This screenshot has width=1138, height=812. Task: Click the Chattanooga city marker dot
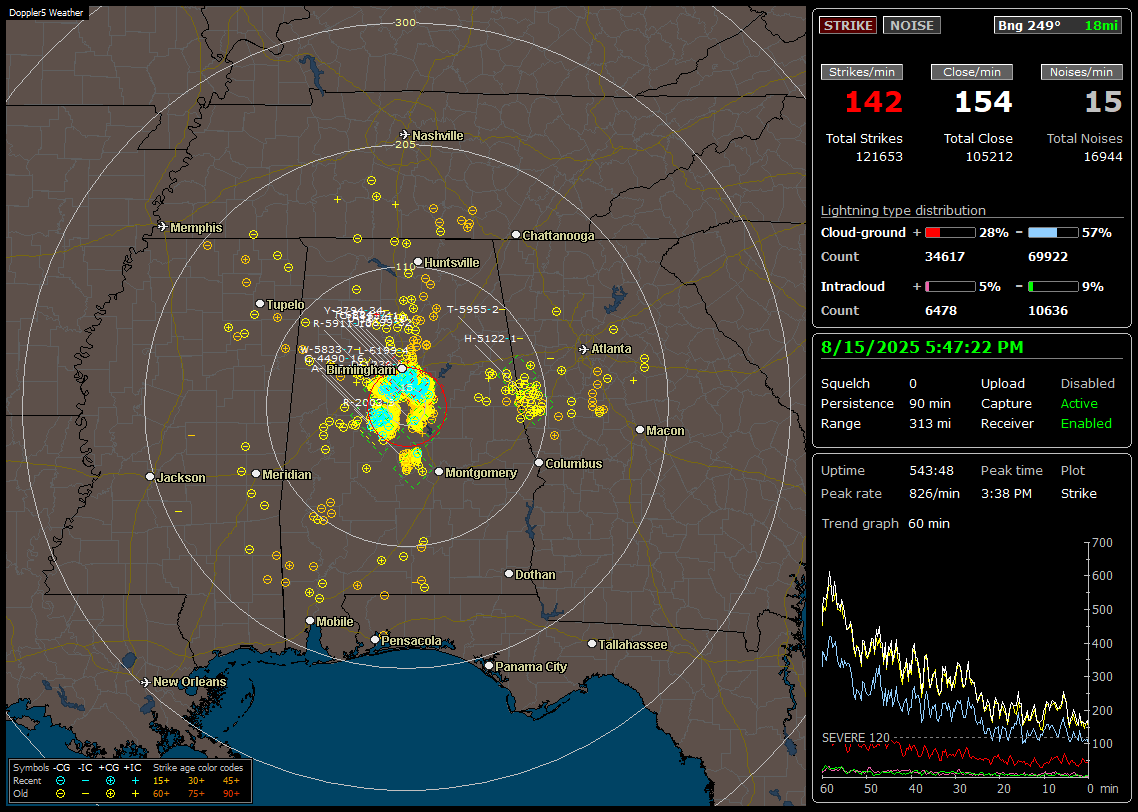click(516, 235)
